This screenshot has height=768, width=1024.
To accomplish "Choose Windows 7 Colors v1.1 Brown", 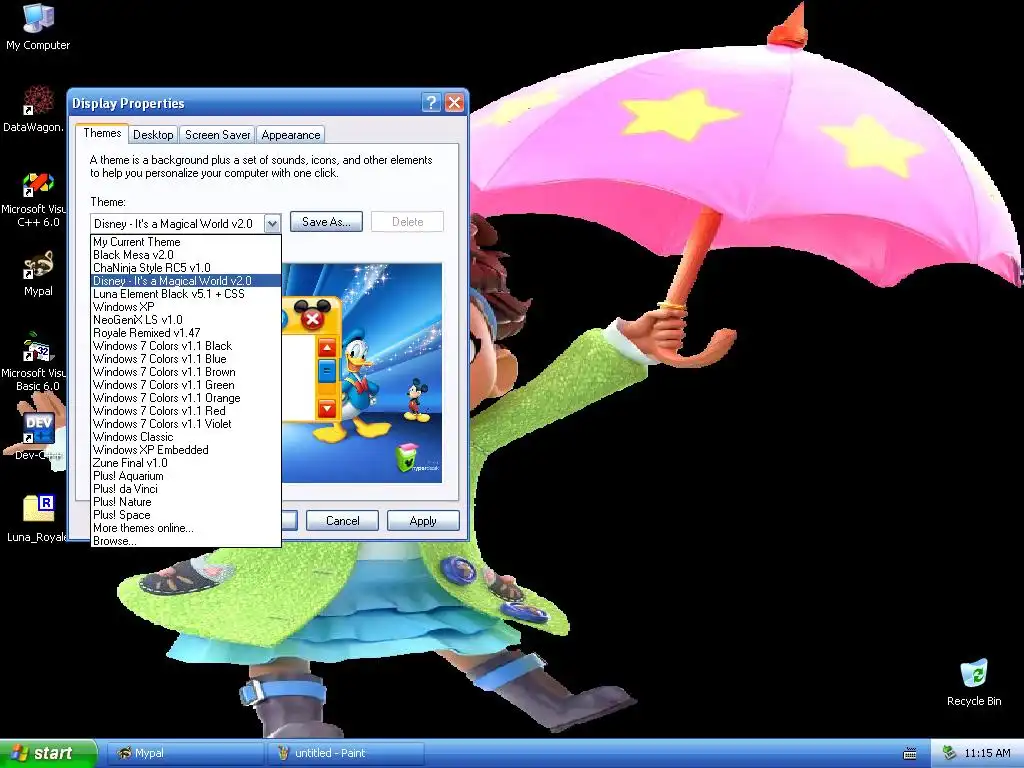I will pos(185,372).
